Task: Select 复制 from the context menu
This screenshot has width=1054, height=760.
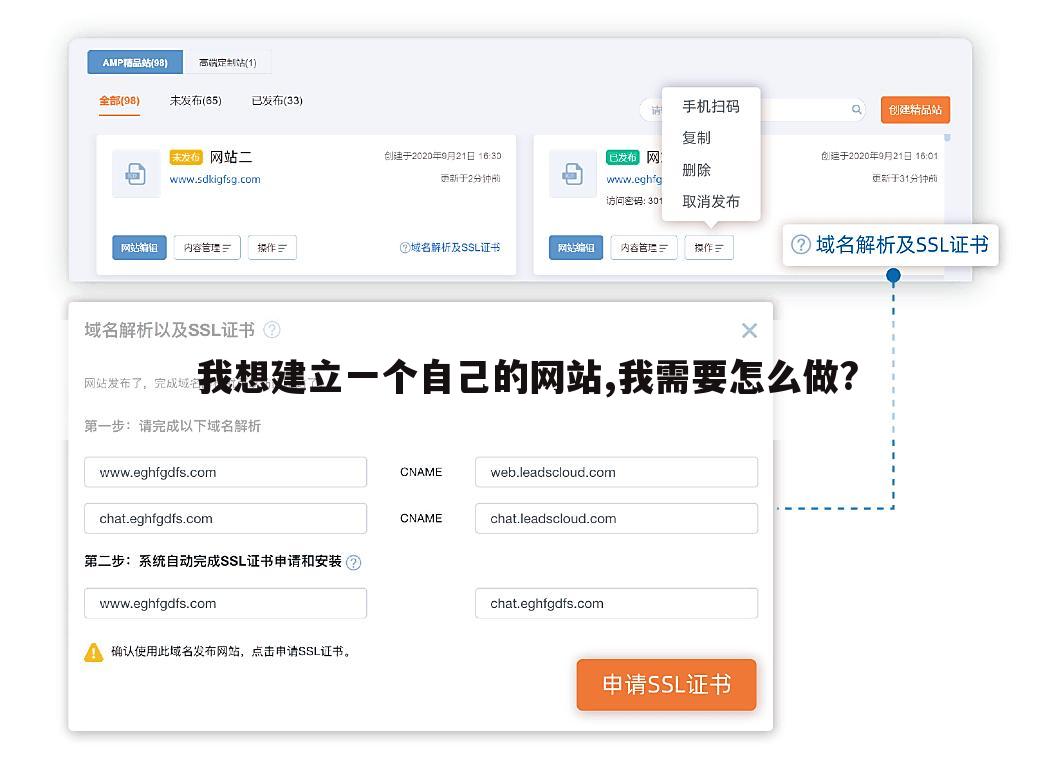Action: (x=697, y=138)
